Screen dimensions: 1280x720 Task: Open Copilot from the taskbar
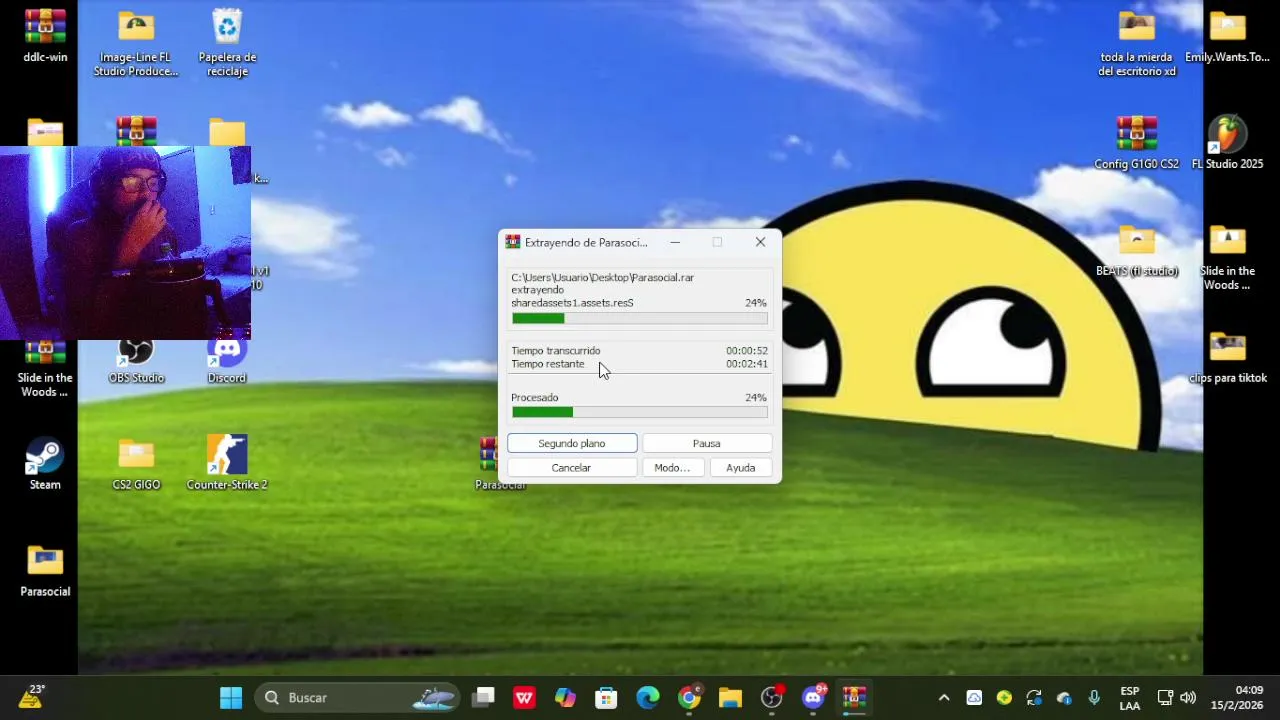565,698
